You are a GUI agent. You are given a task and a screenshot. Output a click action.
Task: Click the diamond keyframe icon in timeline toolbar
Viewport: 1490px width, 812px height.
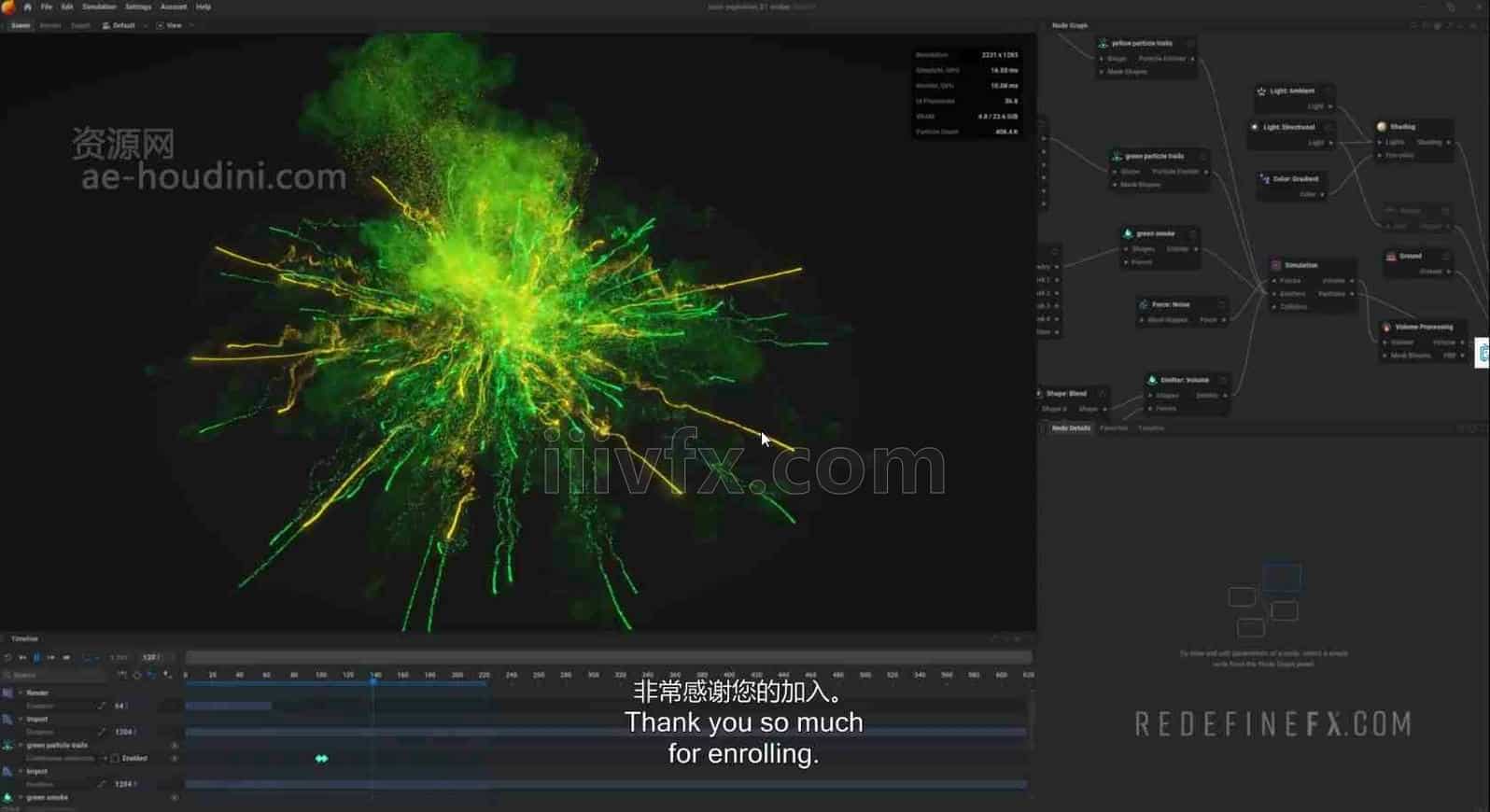[137, 675]
